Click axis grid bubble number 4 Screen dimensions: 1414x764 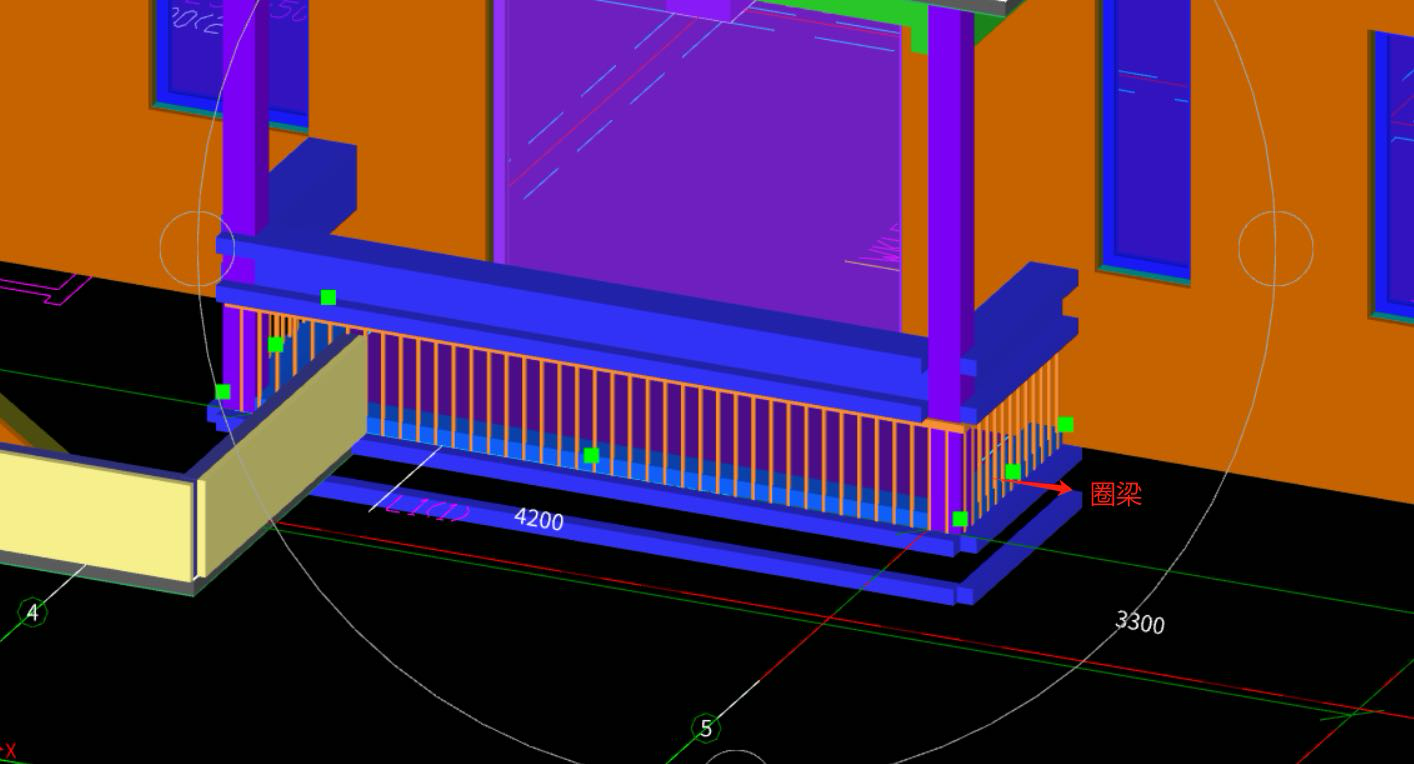click(32, 612)
